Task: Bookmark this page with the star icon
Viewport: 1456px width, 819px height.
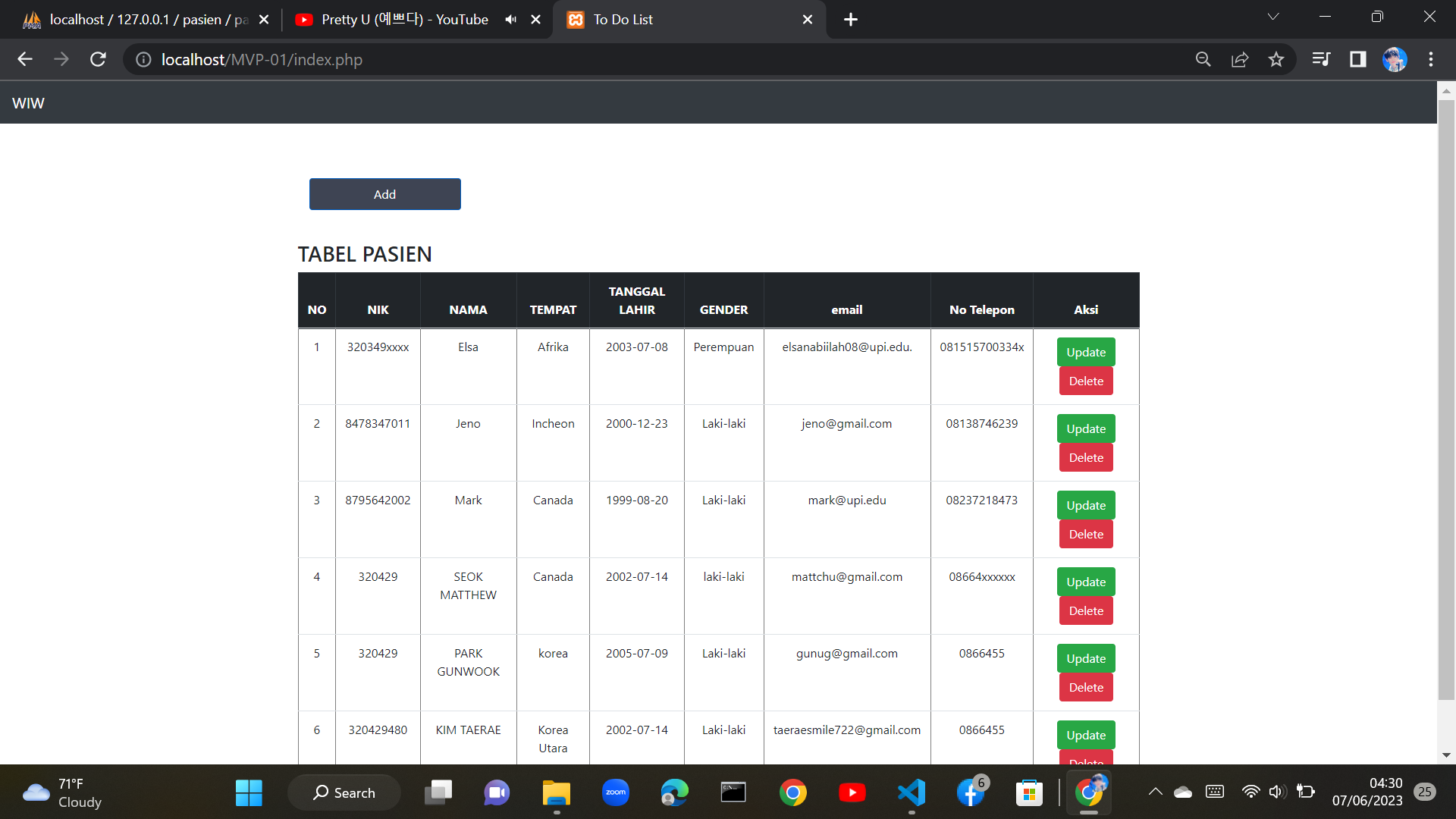Action: (1276, 59)
